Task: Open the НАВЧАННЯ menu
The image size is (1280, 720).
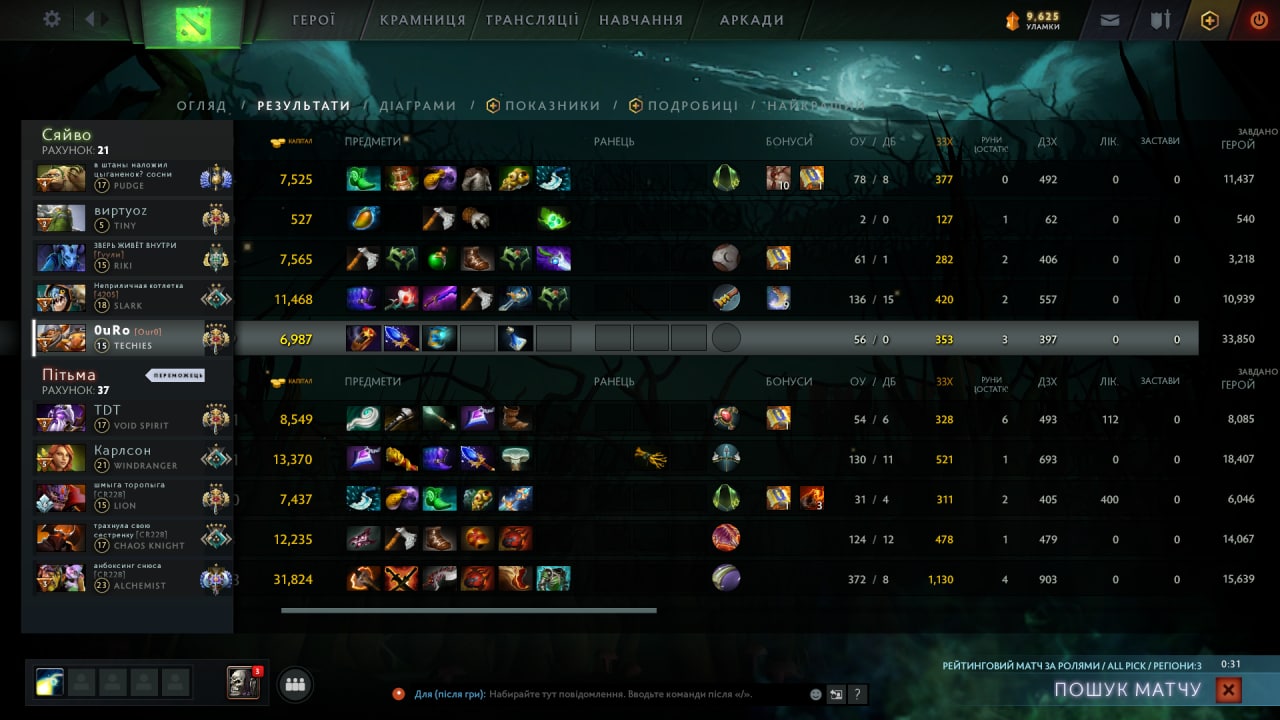Action: click(x=641, y=20)
